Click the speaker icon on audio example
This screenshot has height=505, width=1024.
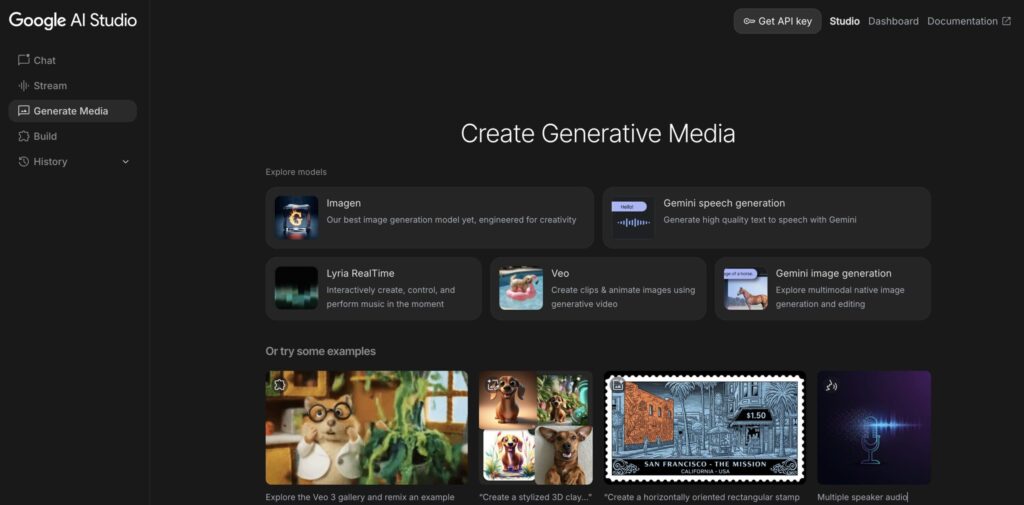(x=831, y=385)
